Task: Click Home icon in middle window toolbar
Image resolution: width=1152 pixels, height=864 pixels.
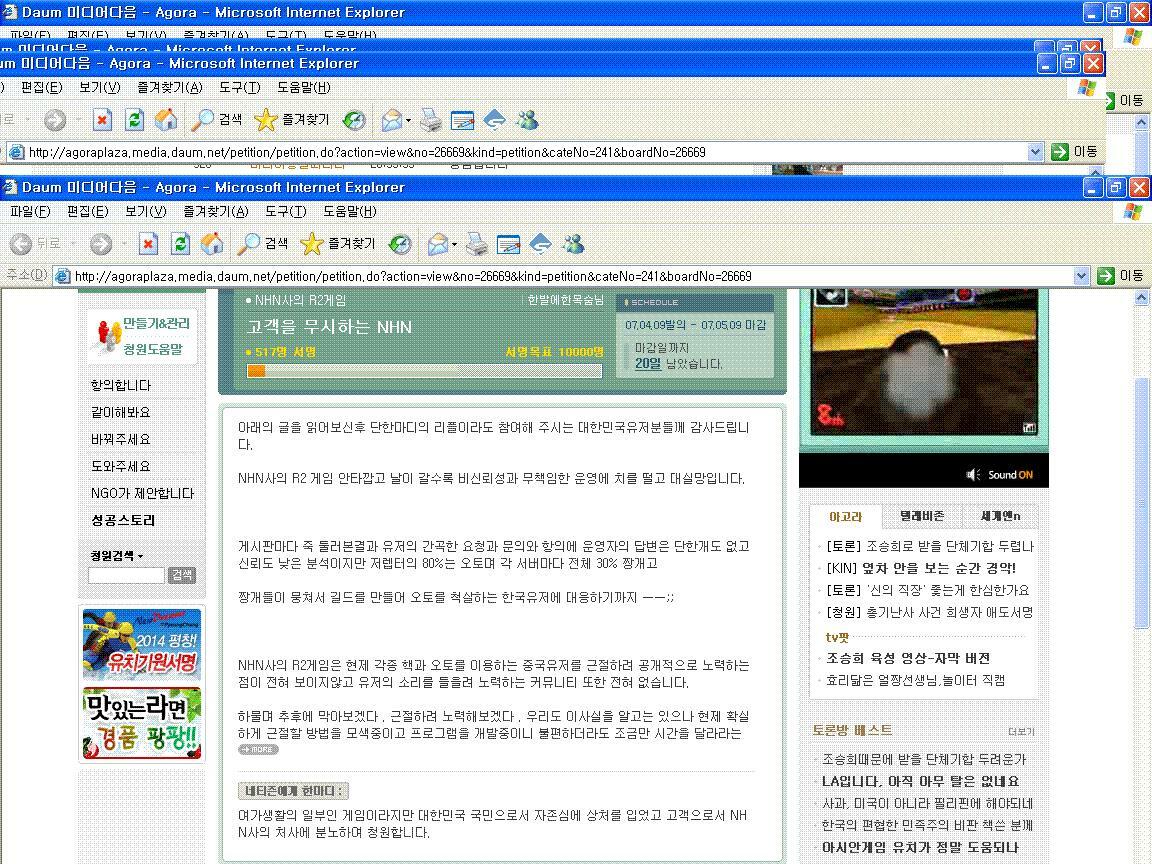Action: pos(166,120)
